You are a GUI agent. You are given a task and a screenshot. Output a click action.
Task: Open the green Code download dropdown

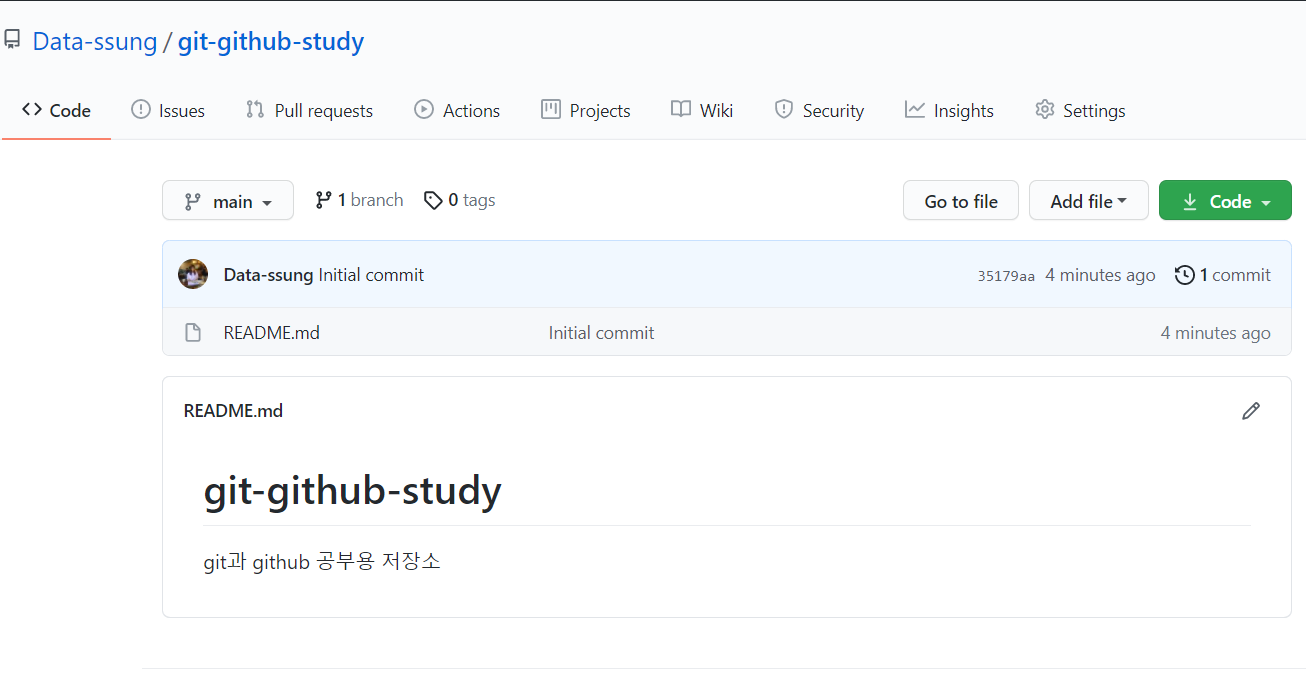(1225, 201)
